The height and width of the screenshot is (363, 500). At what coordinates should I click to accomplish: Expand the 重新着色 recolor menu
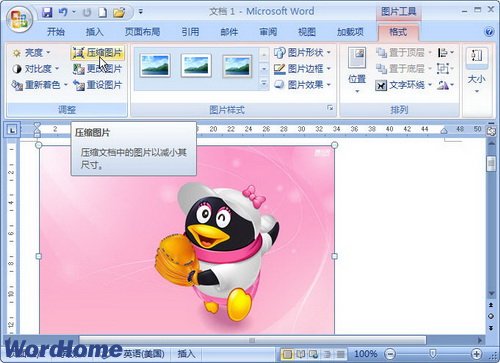pos(40,85)
